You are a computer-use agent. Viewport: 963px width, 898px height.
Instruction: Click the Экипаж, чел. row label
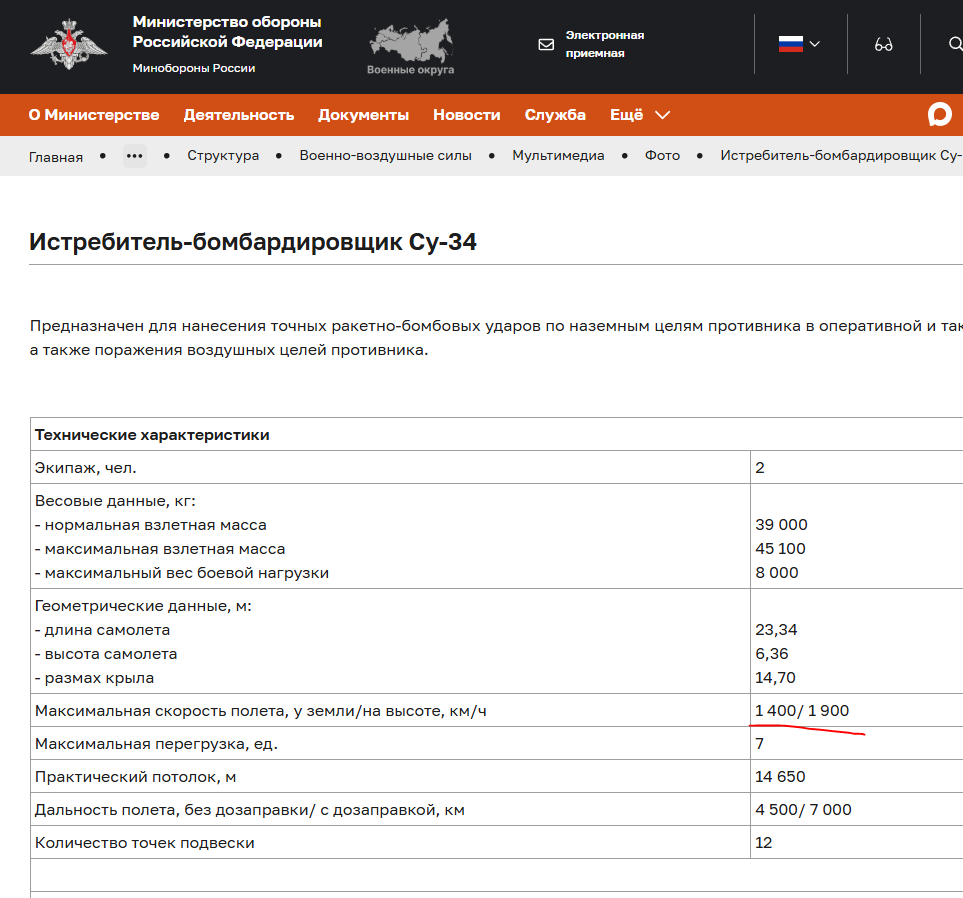tap(85, 468)
